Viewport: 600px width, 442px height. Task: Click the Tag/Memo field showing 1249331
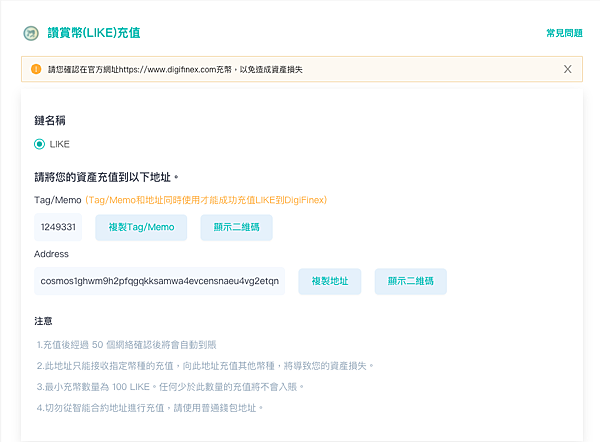pyautogui.click(x=58, y=227)
